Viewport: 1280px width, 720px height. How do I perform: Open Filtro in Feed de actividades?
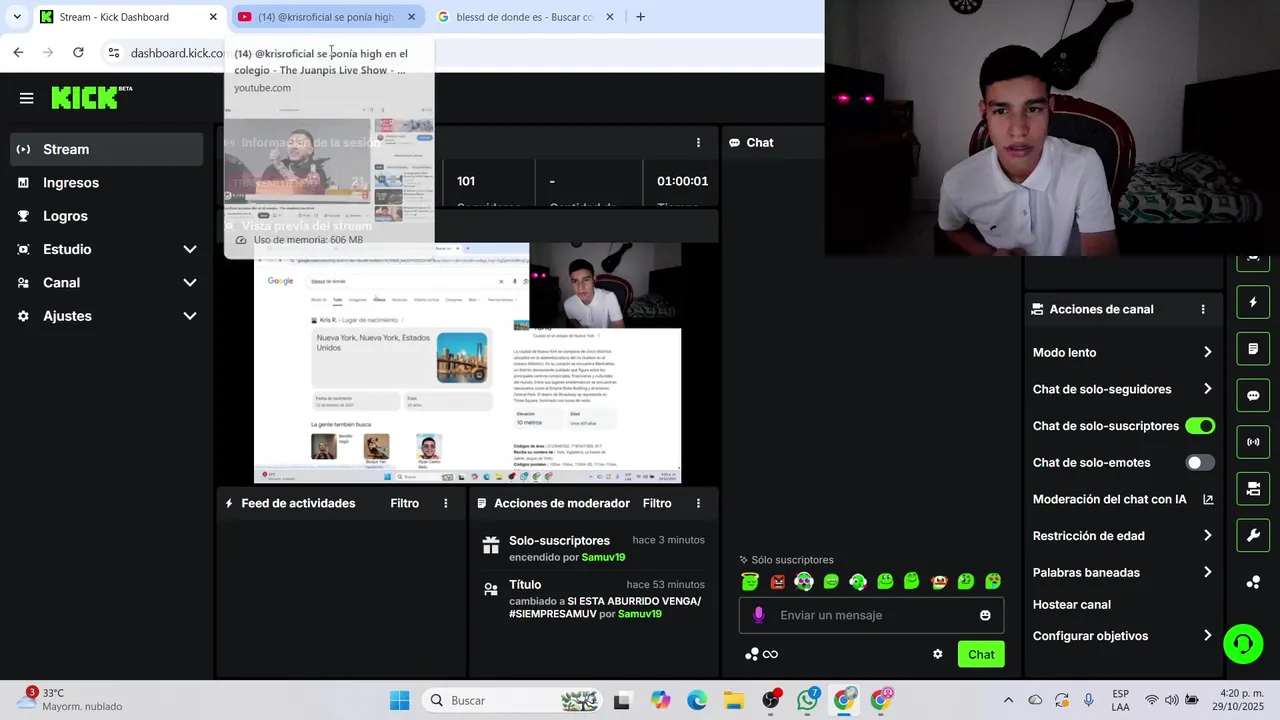405,503
